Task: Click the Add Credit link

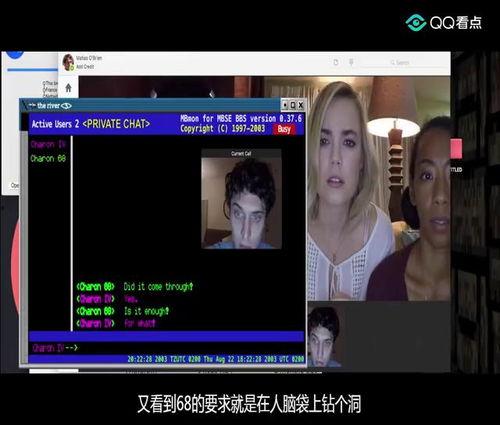Action: (85, 67)
